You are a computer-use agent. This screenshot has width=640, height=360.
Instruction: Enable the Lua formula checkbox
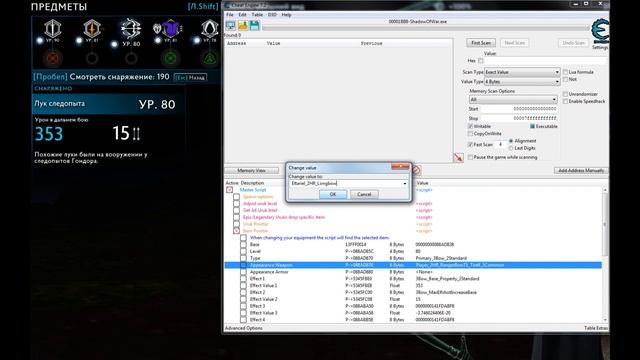click(565, 72)
